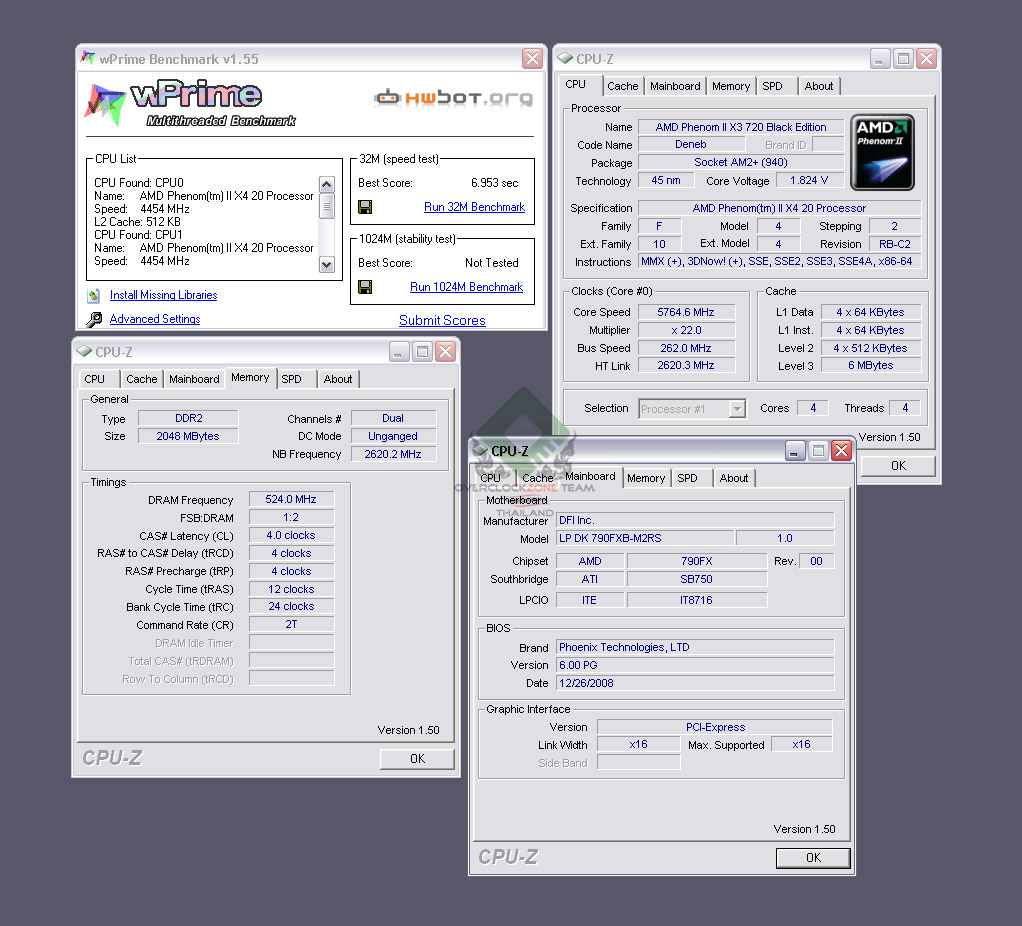Viewport: 1022px width, 926px height.
Task: Click the CPU List scrollbar thumb
Action: [327, 206]
